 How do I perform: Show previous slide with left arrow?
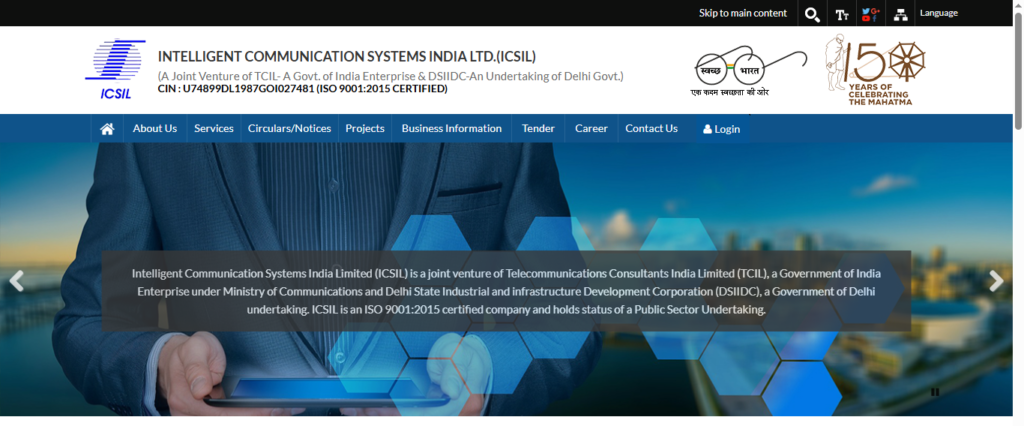pyautogui.click(x=16, y=281)
